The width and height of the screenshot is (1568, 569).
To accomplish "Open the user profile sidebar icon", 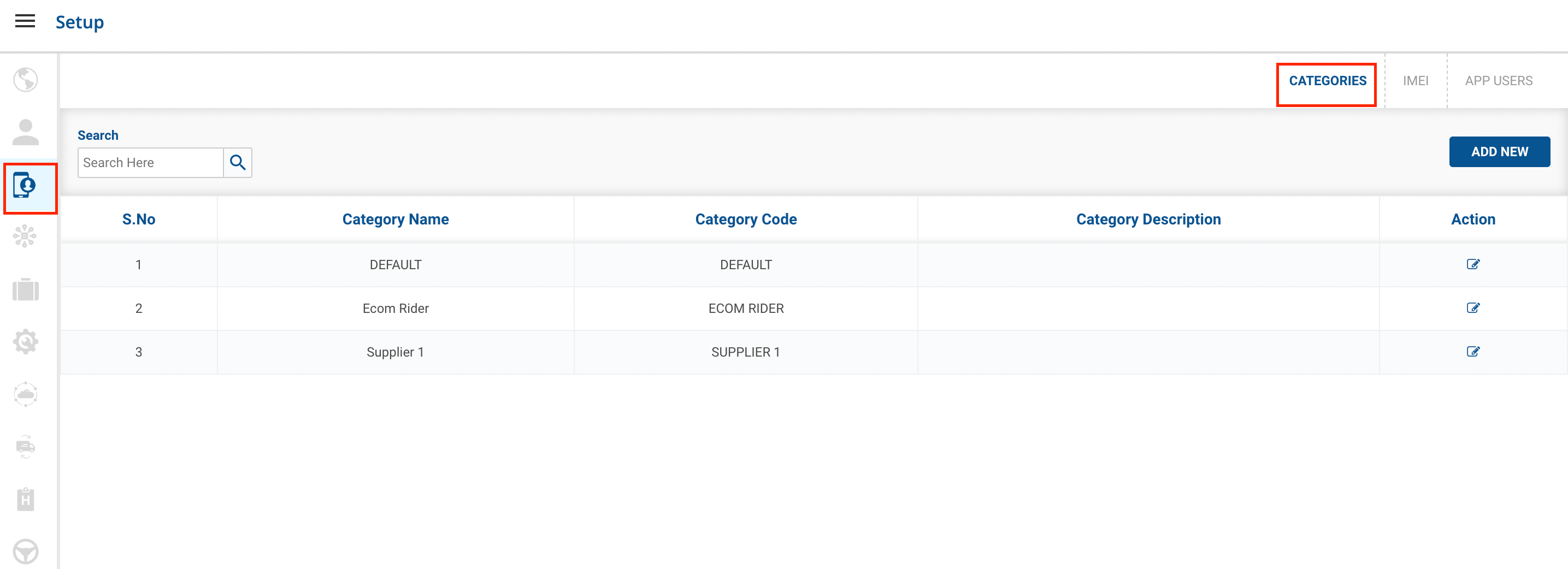I will click(26, 132).
